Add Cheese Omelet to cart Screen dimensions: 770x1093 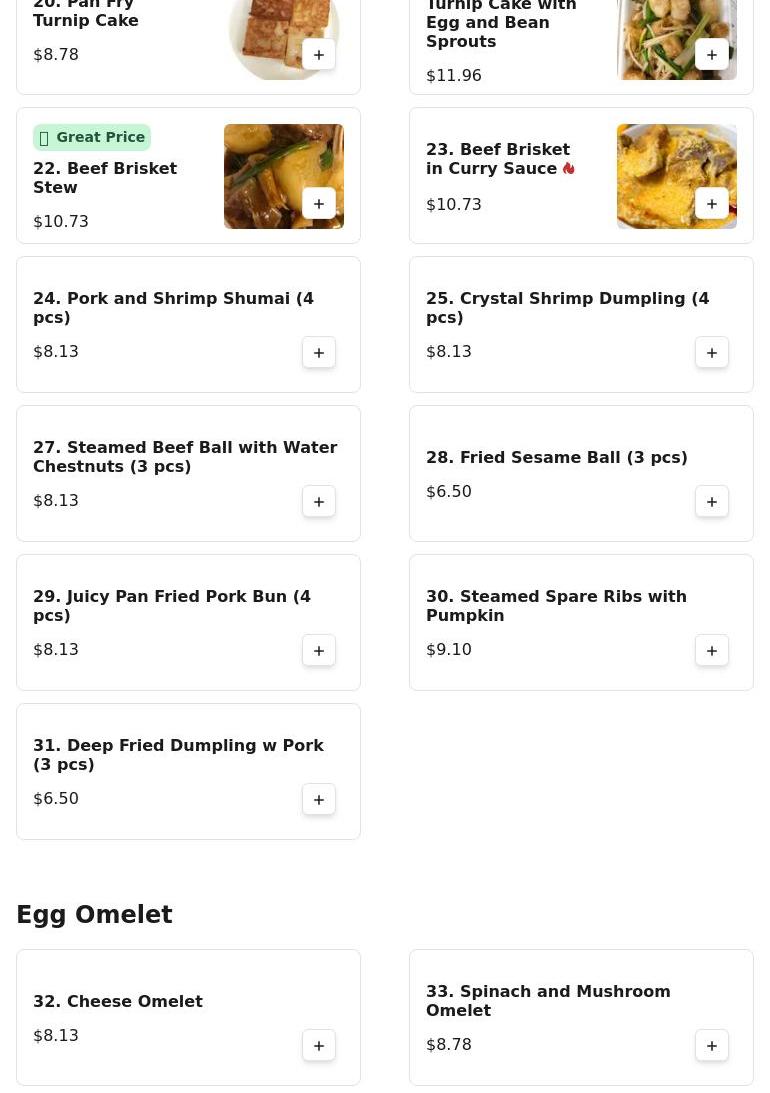pos(319,1046)
